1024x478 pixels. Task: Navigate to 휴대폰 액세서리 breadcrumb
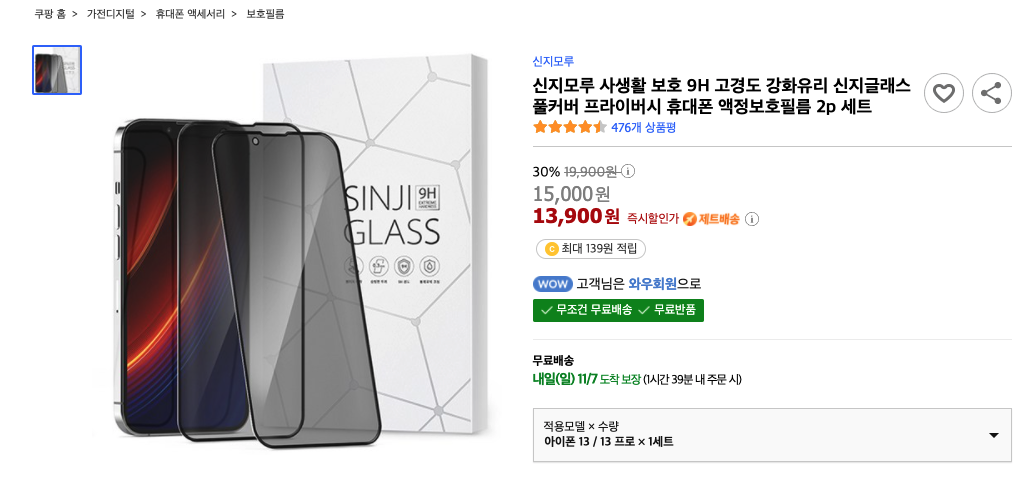[190, 14]
